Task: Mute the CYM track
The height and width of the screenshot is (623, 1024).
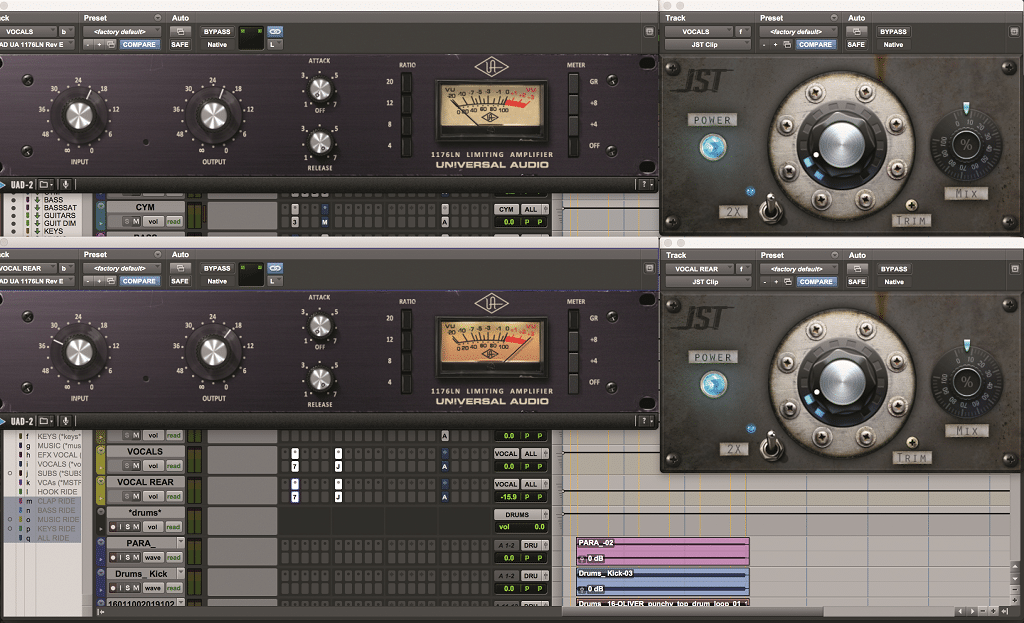Action: tap(136, 221)
